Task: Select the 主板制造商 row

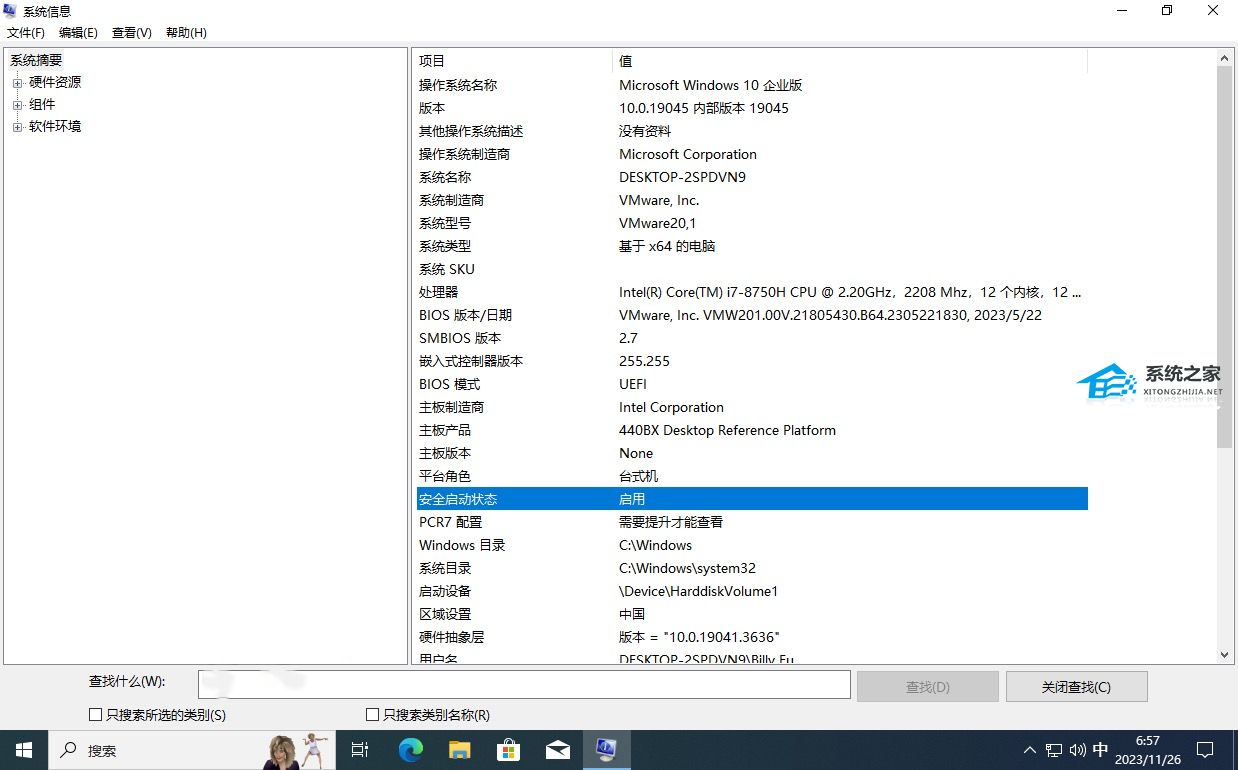Action: point(751,407)
